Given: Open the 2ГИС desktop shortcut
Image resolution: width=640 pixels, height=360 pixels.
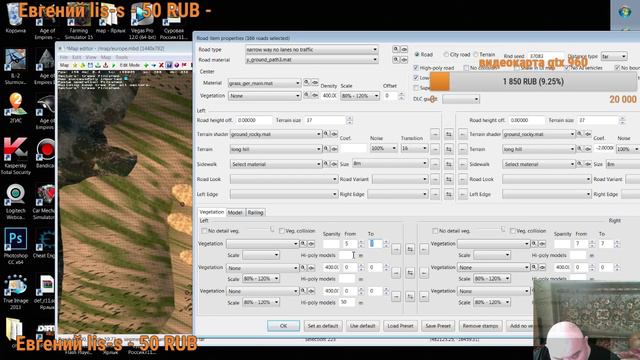Looking at the screenshot, I should click(x=16, y=108).
